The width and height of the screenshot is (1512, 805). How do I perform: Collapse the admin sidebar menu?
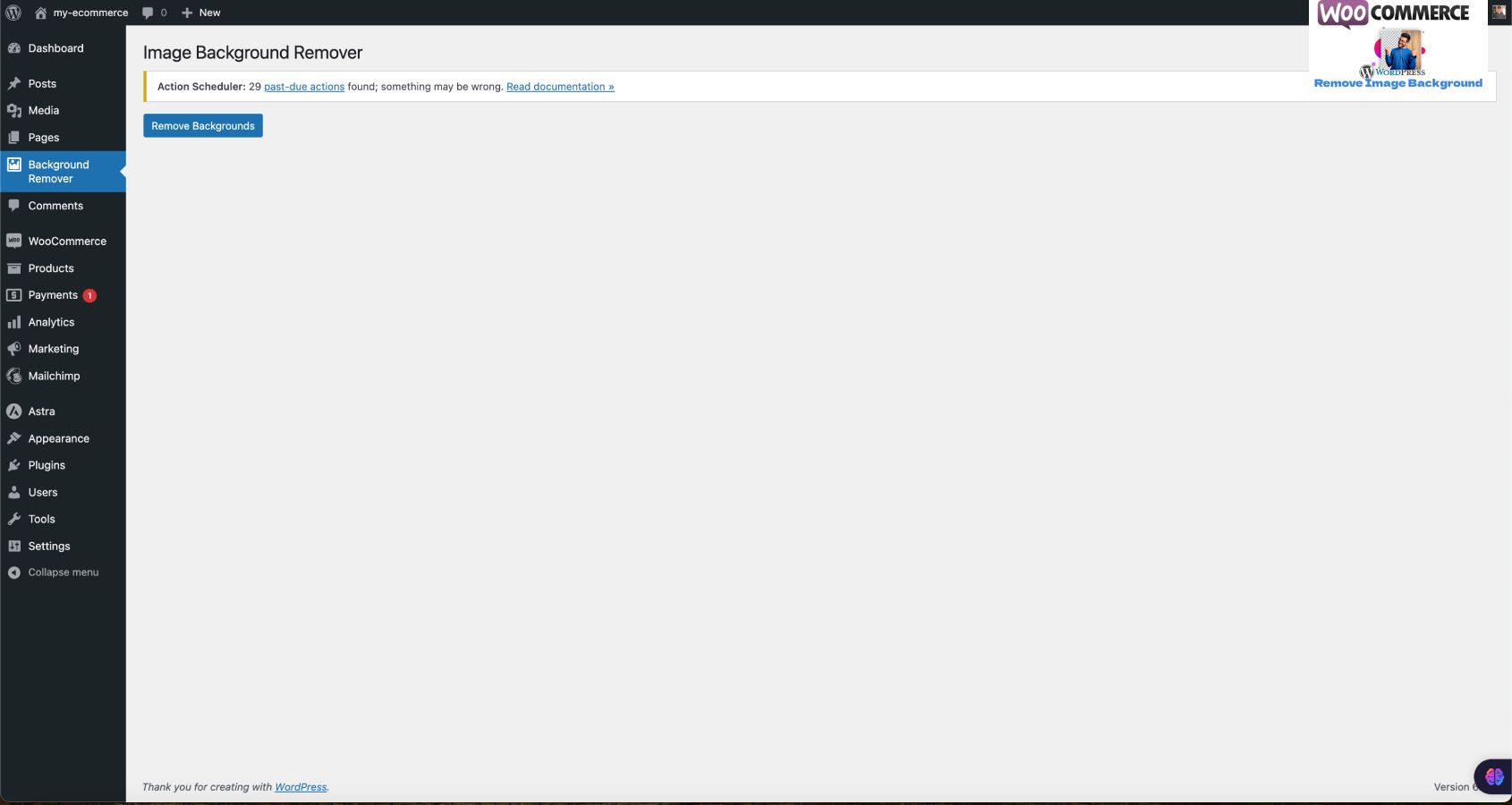(64, 572)
